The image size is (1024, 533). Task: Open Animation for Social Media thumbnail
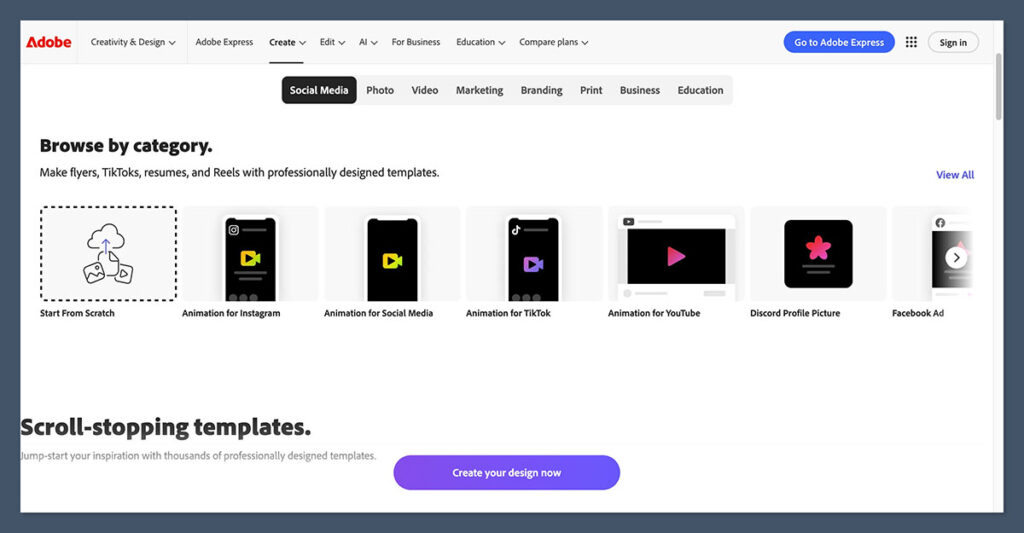click(x=392, y=253)
